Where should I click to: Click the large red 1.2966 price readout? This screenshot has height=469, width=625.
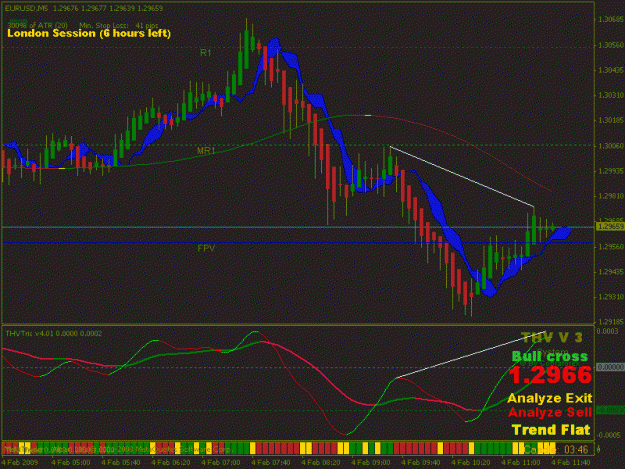click(x=550, y=375)
